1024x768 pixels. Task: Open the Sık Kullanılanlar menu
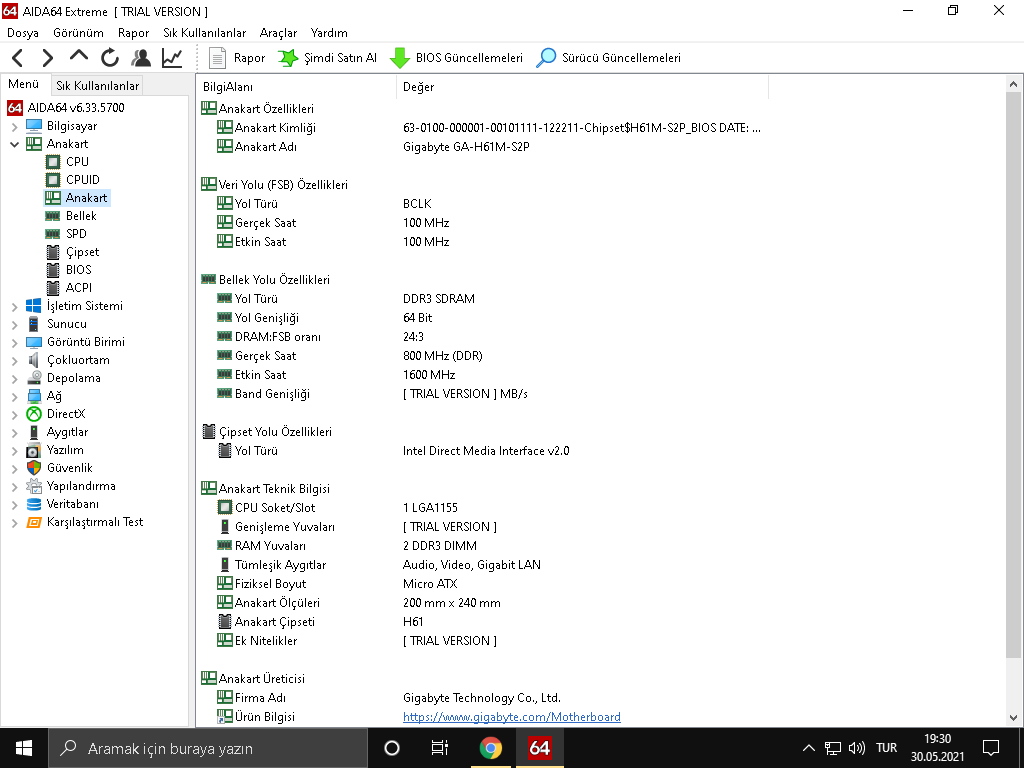pyautogui.click(x=204, y=33)
